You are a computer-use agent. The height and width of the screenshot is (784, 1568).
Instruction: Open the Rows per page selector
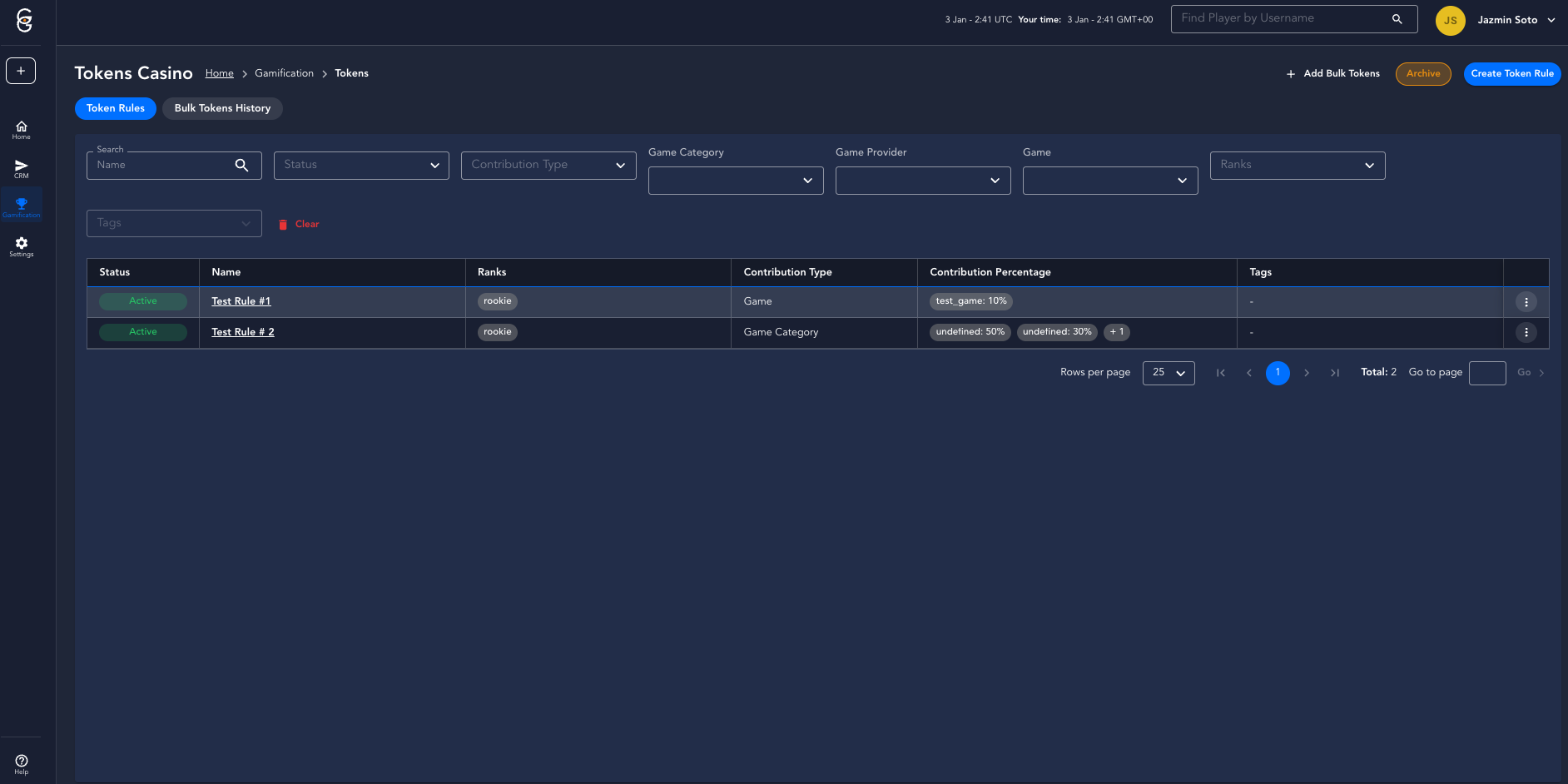[x=1168, y=373]
